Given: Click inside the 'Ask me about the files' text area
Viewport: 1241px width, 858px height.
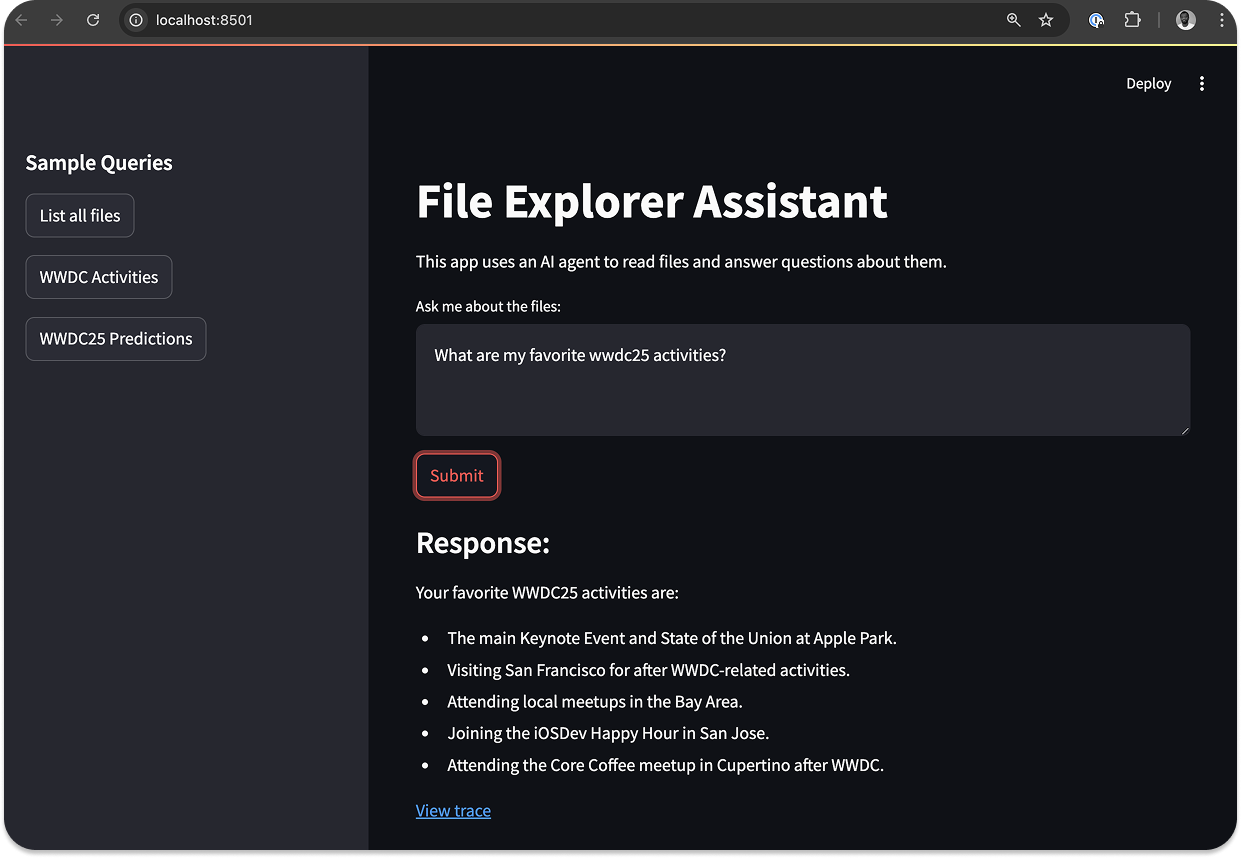Looking at the screenshot, I should [x=802, y=380].
